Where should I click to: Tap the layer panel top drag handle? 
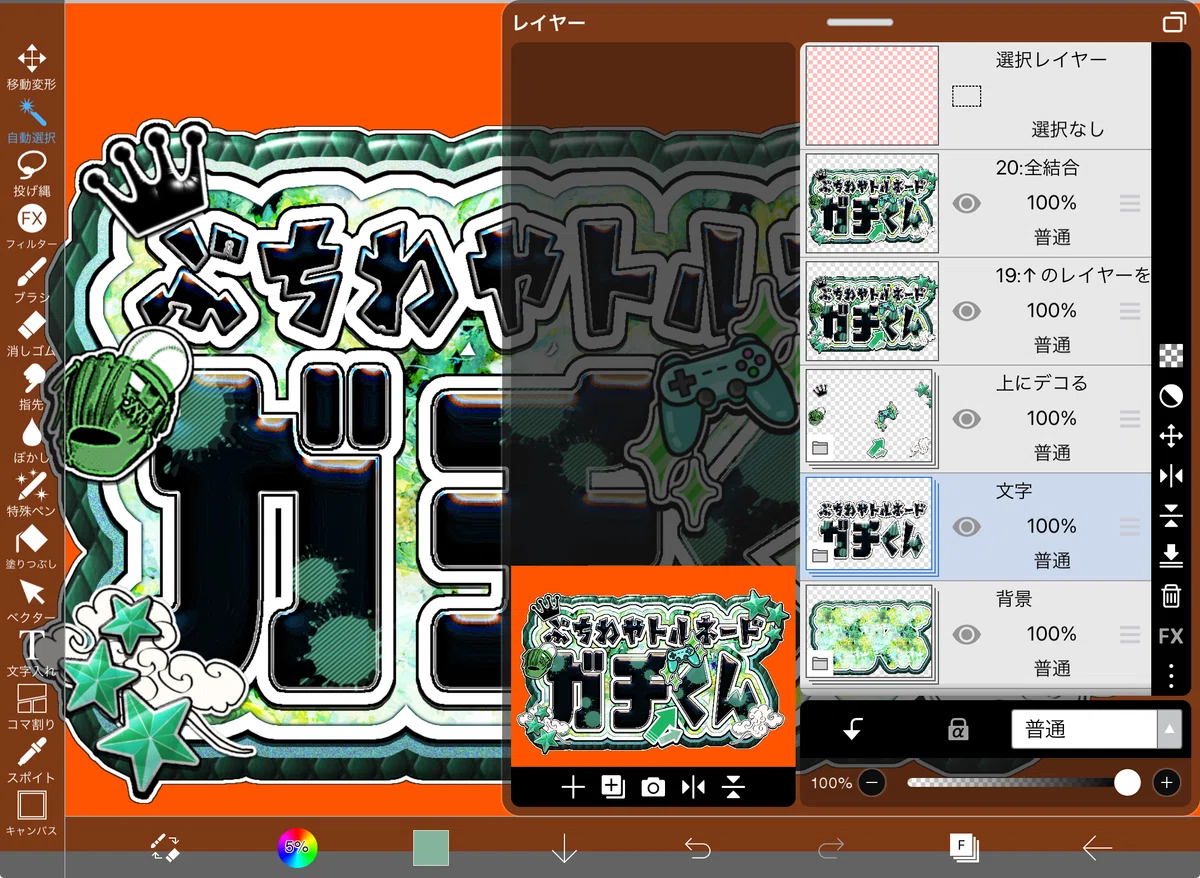pyautogui.click(x=859, y=21)
